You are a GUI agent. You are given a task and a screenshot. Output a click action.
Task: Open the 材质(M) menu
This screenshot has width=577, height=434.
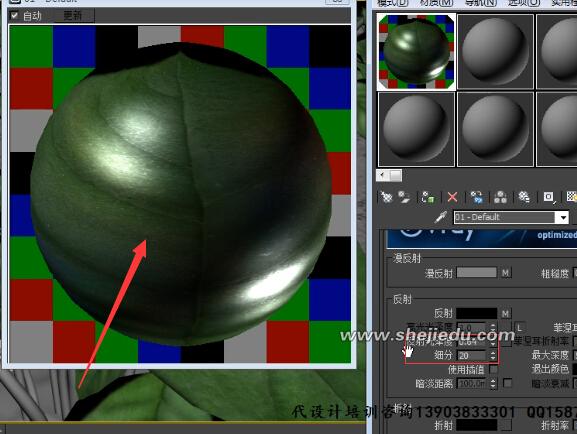coord(436,3)
